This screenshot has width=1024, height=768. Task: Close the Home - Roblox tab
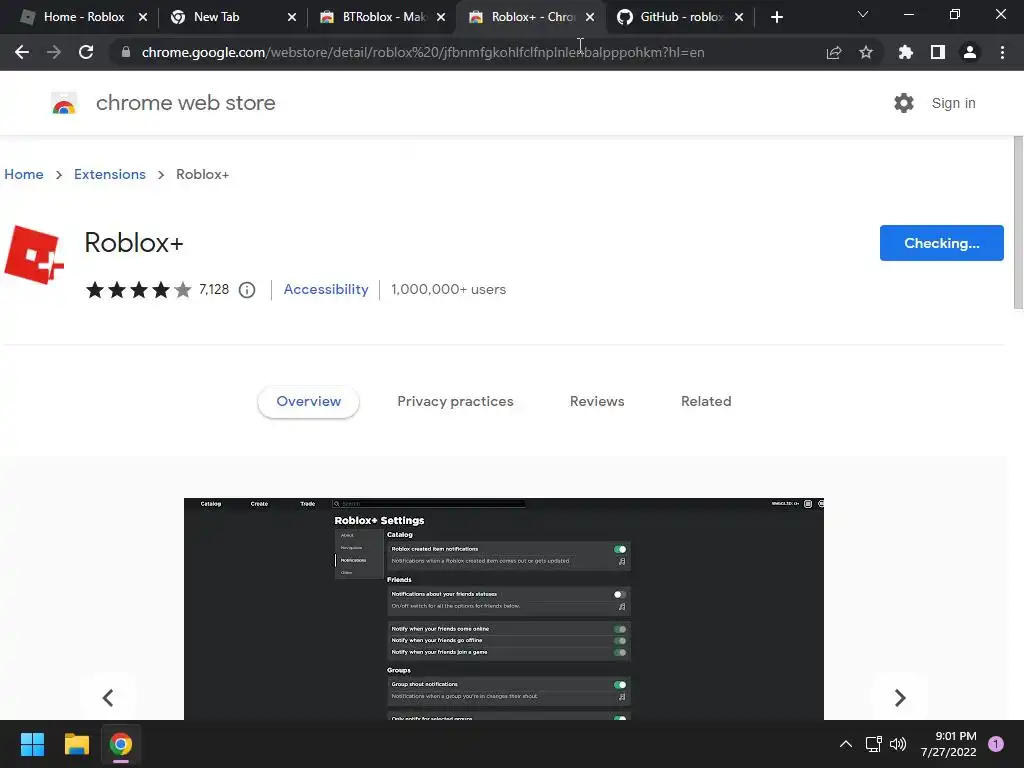pos(142,17)
